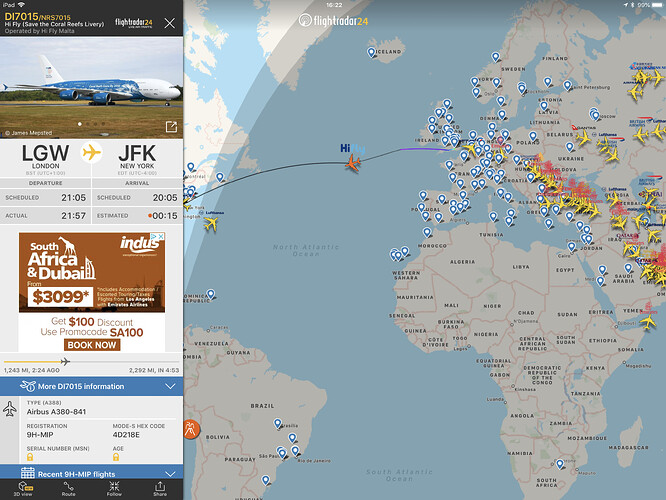The width and height of the screenshot is (666, 500).
Task: Tap the Saint Petersburg airport pin
Action: tap(567, 85)
